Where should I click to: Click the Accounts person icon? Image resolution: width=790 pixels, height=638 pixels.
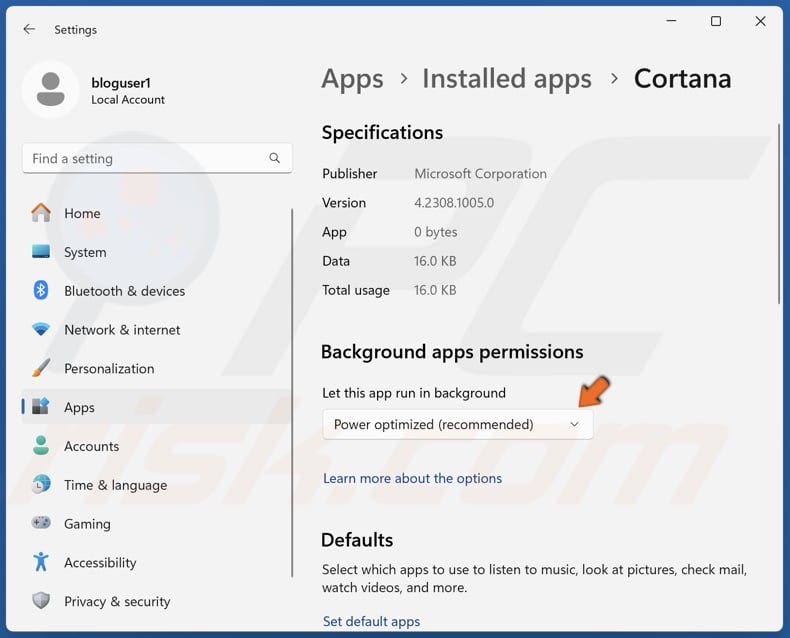[41, 445]
